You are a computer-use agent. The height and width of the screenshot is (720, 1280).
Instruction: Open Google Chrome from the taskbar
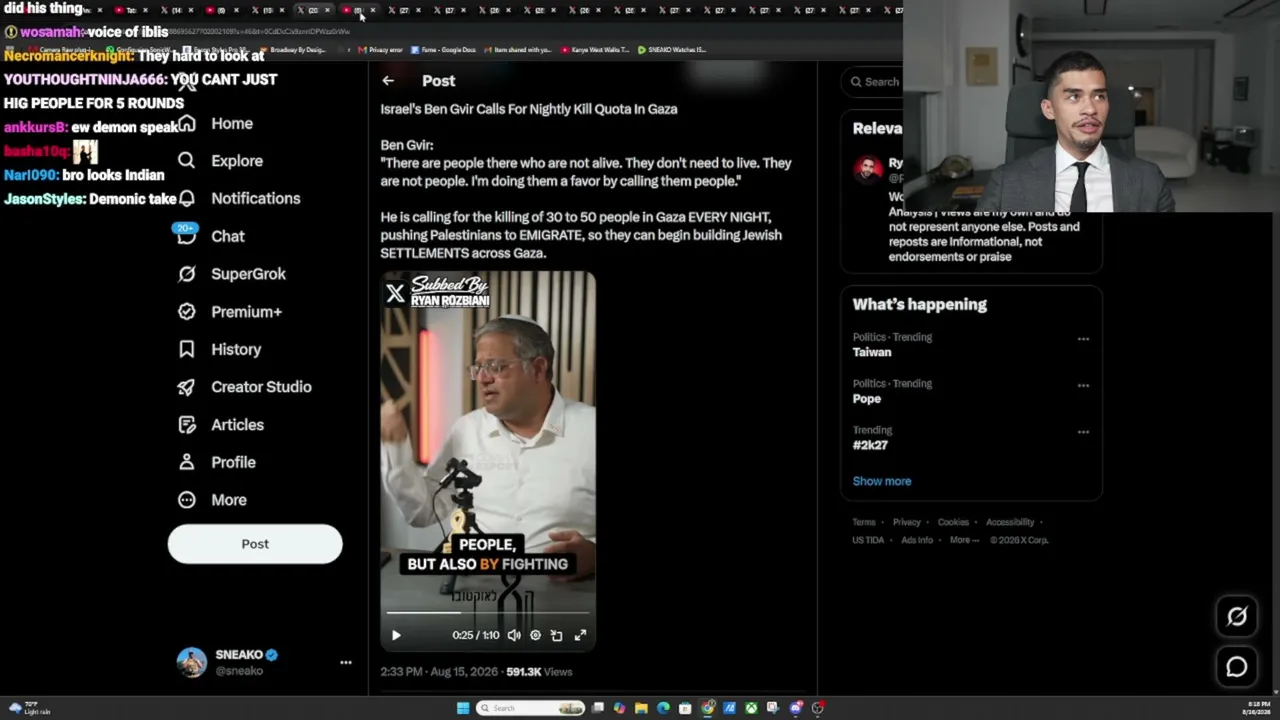click(707, 708)
